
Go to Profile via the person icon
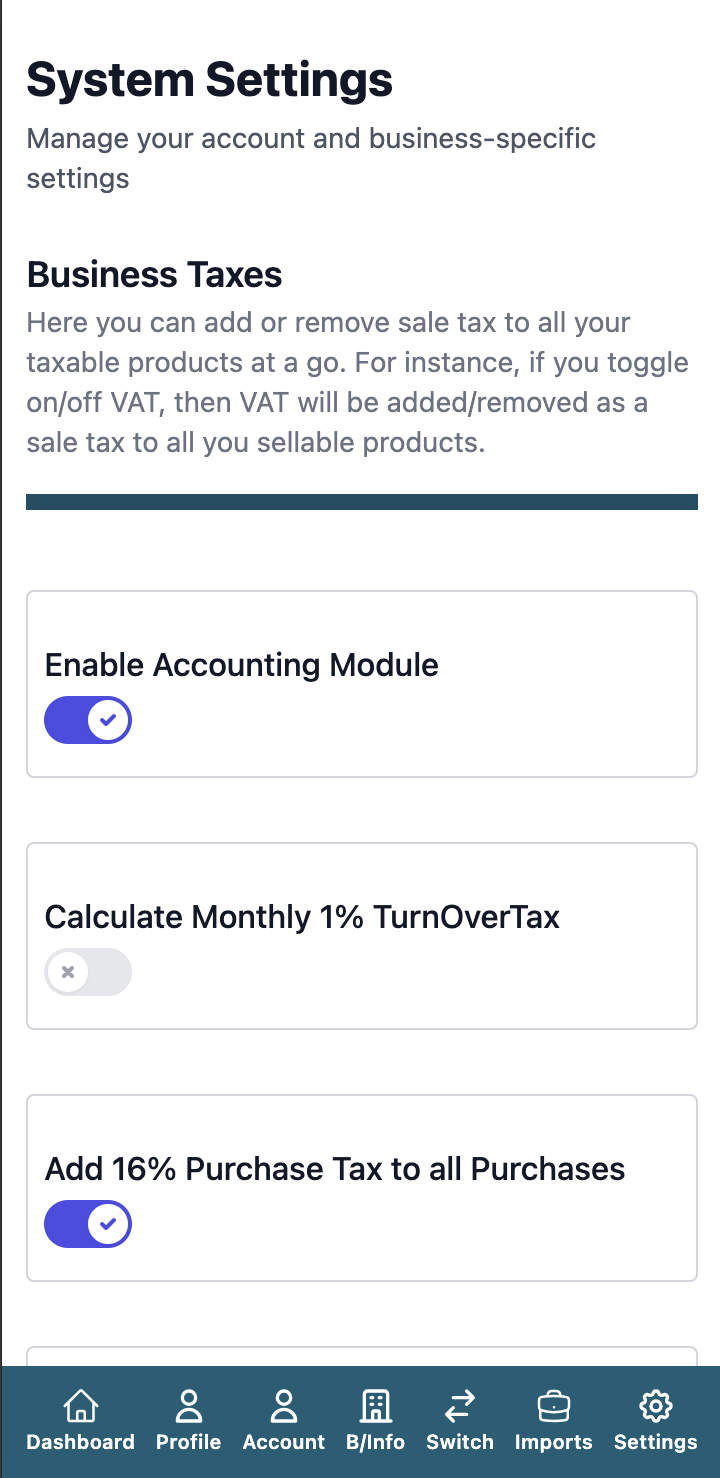click(188, 1407)
